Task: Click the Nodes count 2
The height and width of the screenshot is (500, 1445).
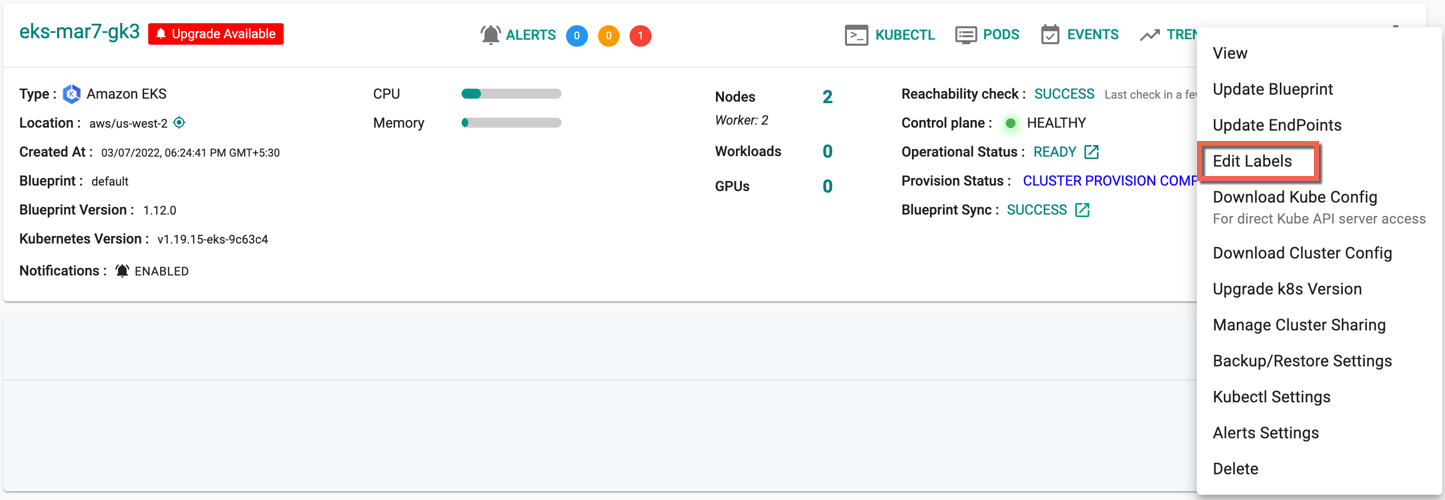Action: coord(827,97)
